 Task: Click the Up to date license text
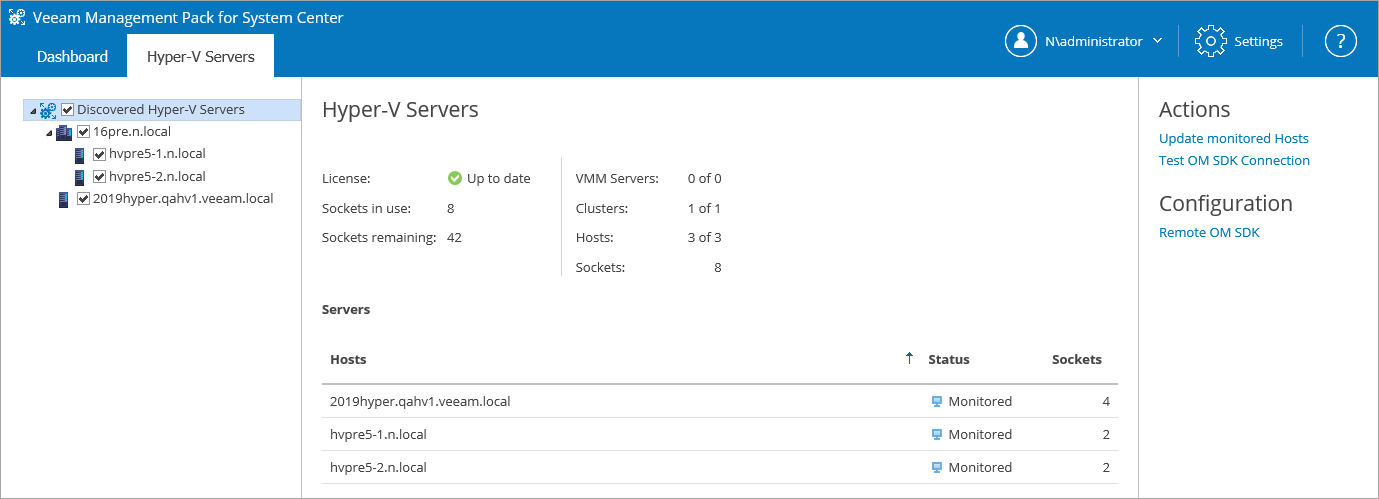tap(499, 179)
